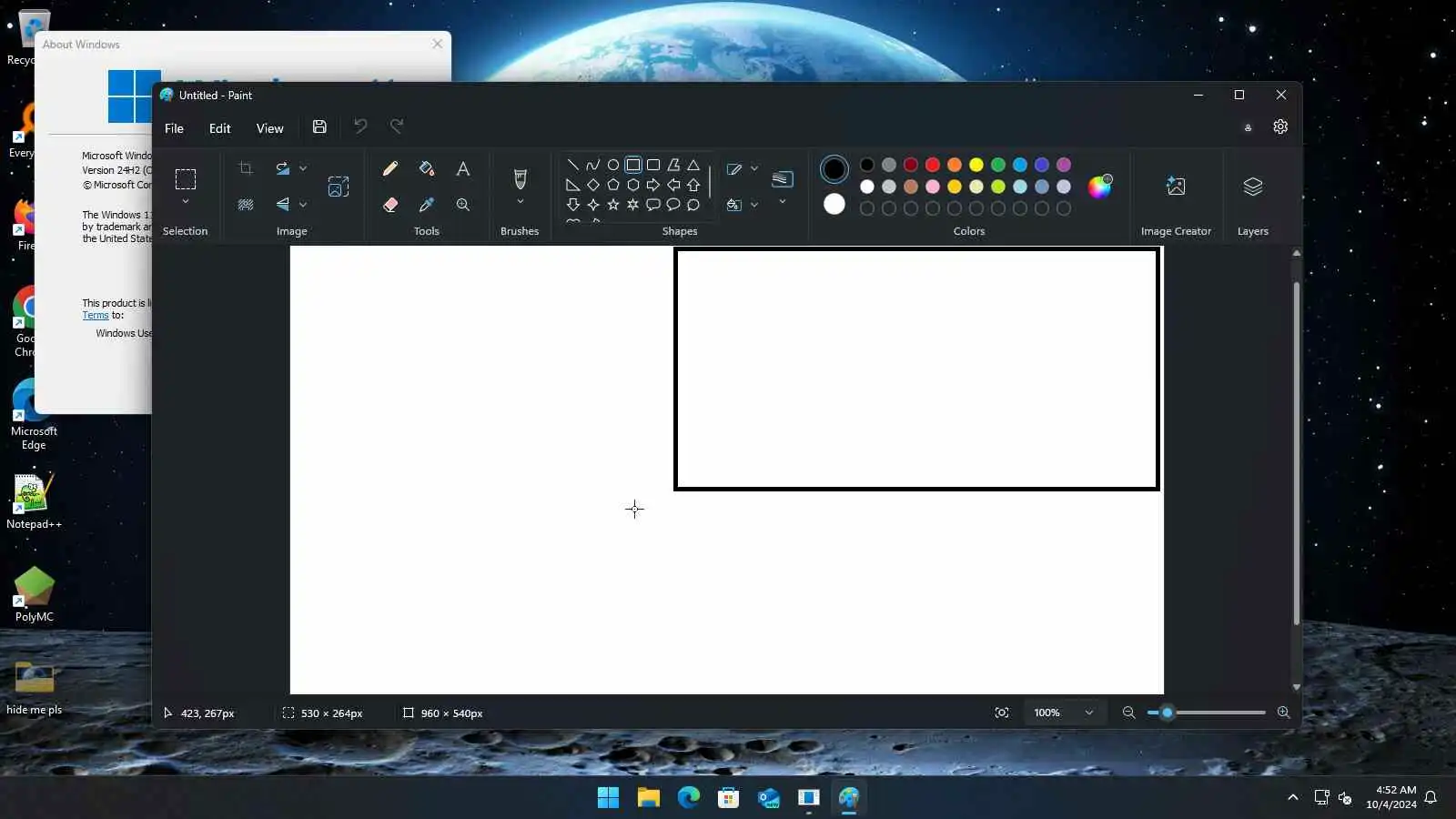Click the canvas vertical scrollbar
Image resolution: width=1456 pixels, height=819 pixels.
click(x=1297, y=453)
